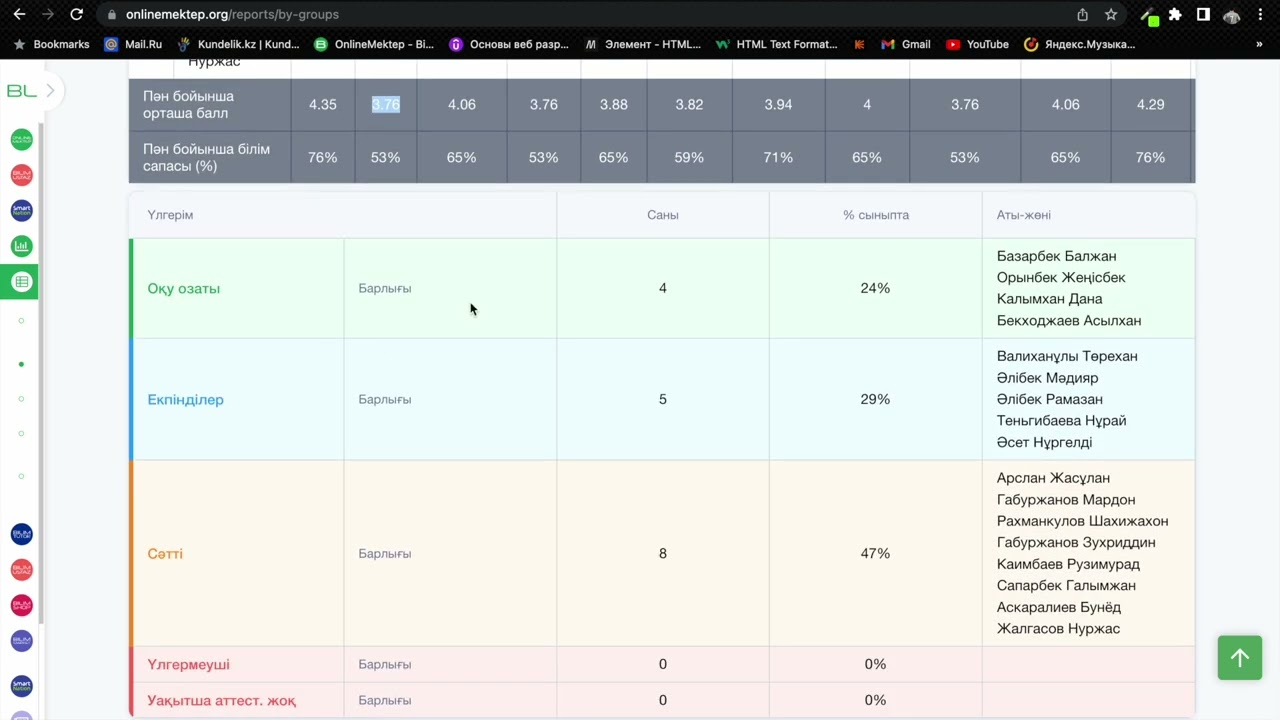Image resolution: width=1280 pixels, height=720 pixels.
Task: Click Барлығы in the Оқу озаты row
Action: (385, 288)
